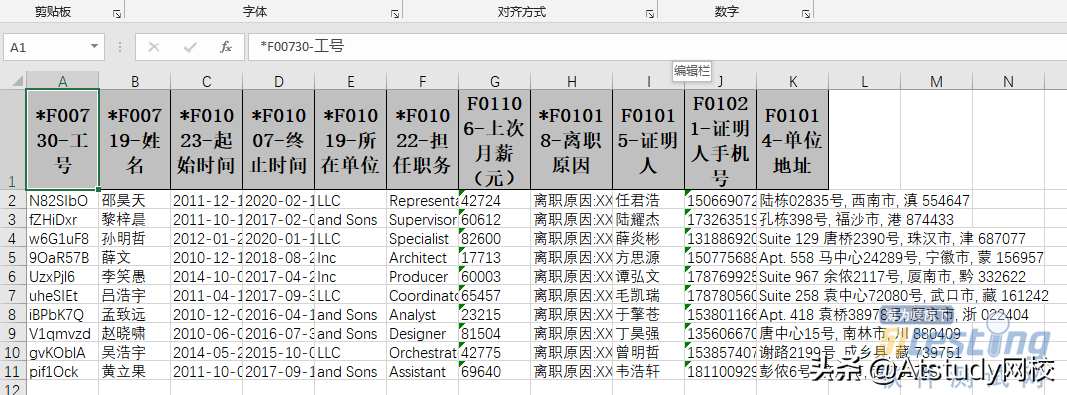Open the Clipboard group dialog launcher
This screenshot has width=1067, height=395.
tap(116, 13)
